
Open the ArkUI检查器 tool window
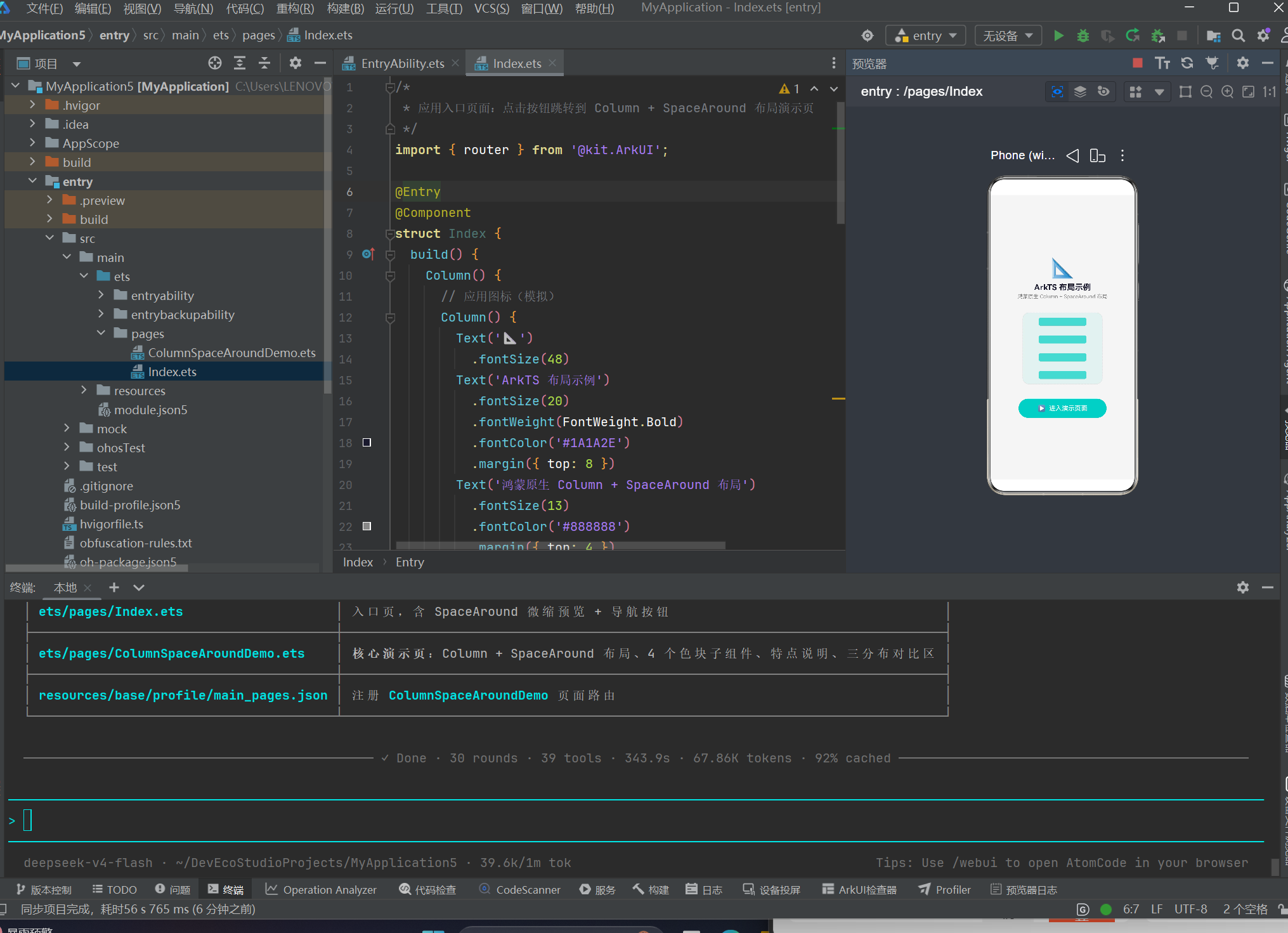(x=859, y=890)
